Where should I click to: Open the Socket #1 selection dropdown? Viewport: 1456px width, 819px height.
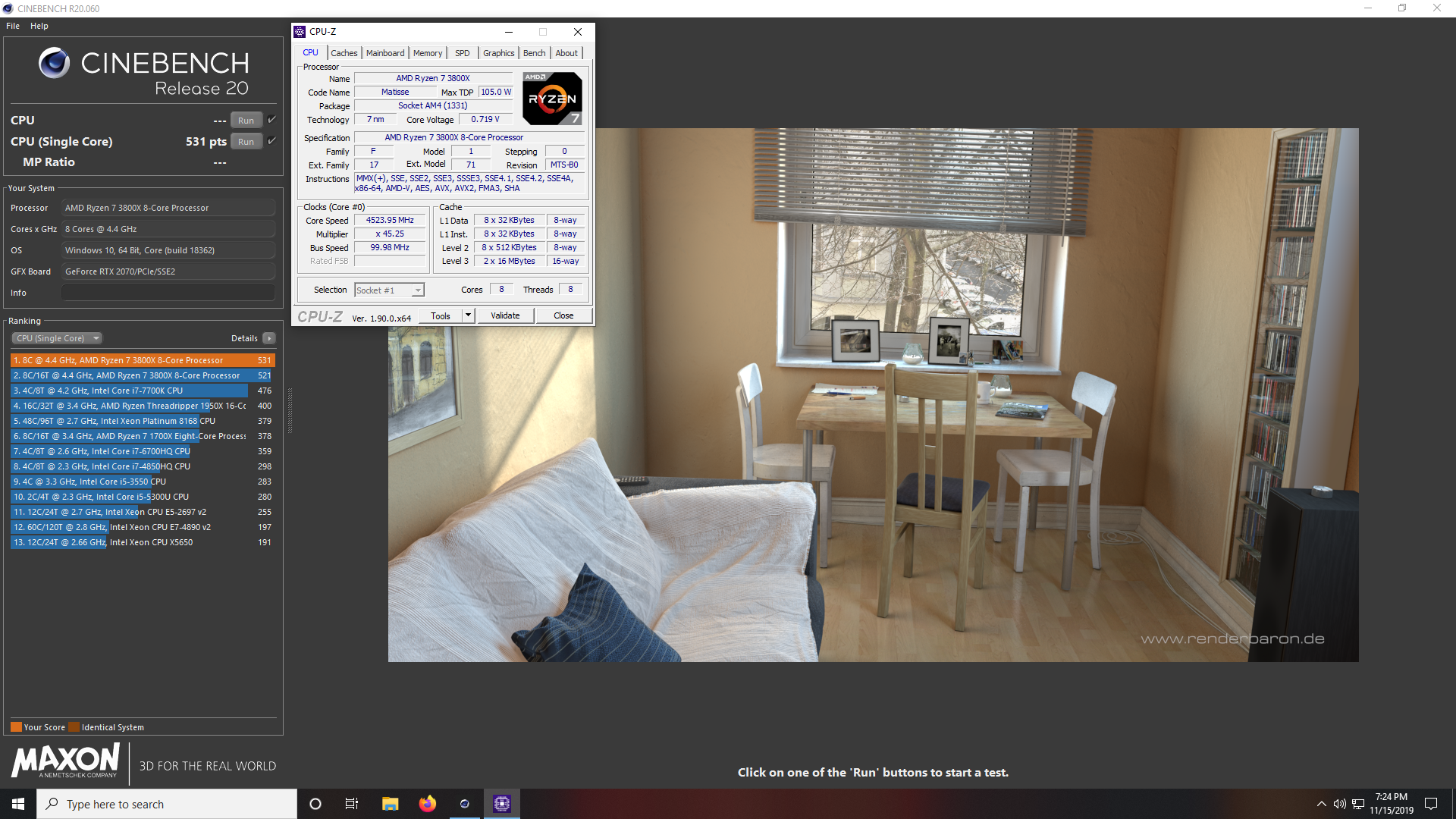389,290
